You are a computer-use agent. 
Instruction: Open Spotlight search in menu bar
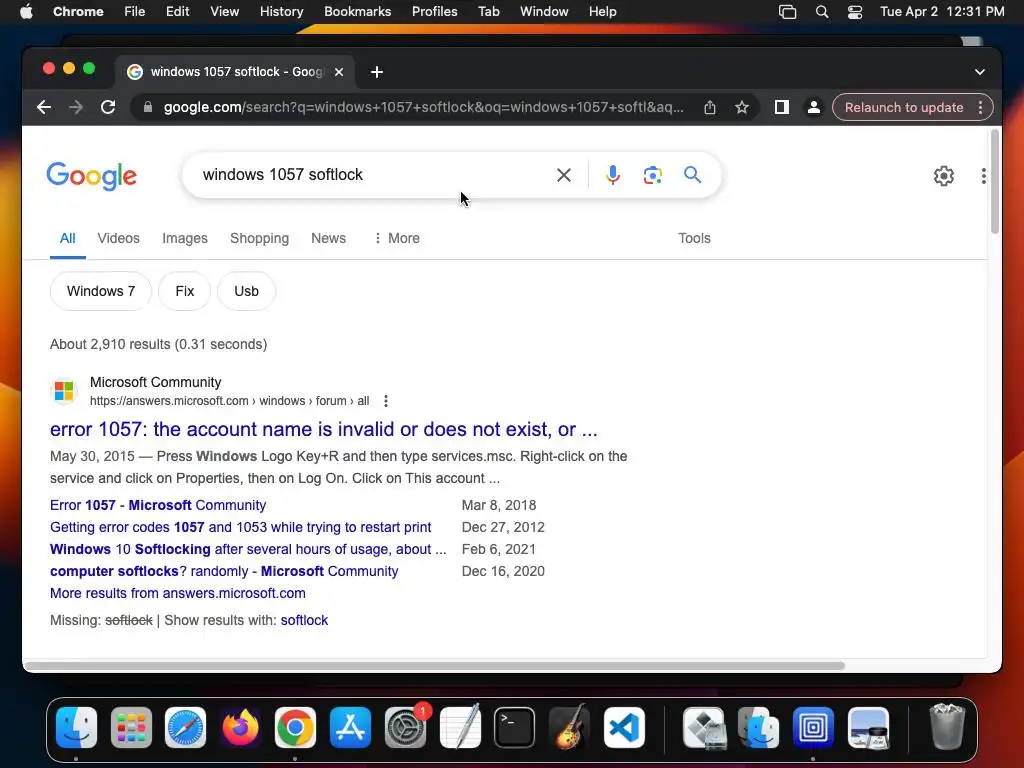(x=822, y=12)
